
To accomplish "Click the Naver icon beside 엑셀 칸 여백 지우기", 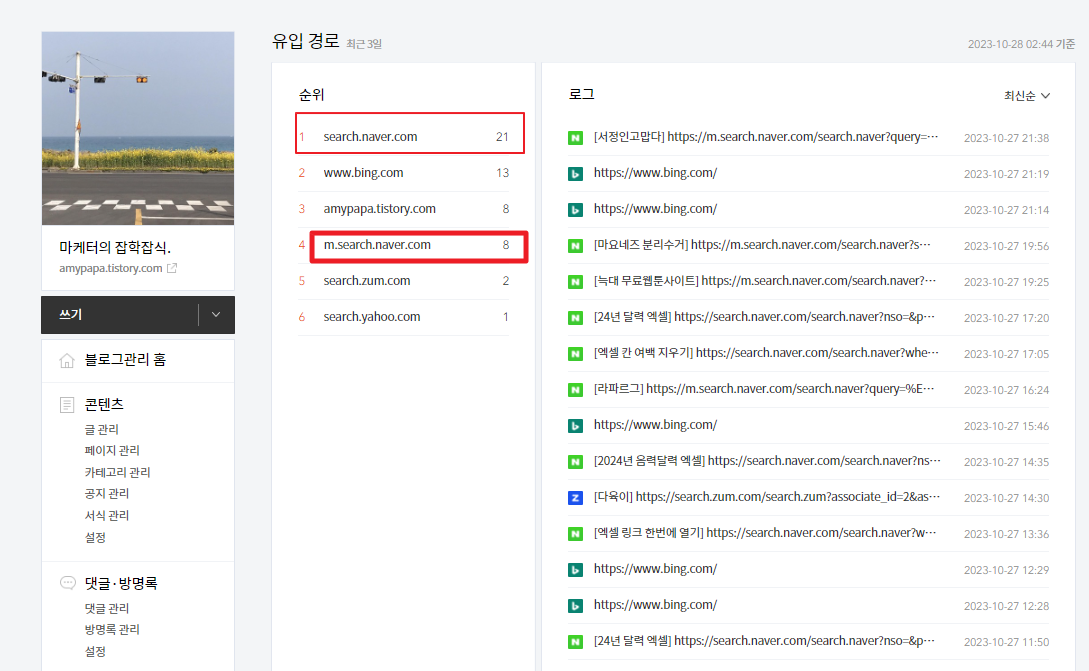I will (x=575, y=354).
